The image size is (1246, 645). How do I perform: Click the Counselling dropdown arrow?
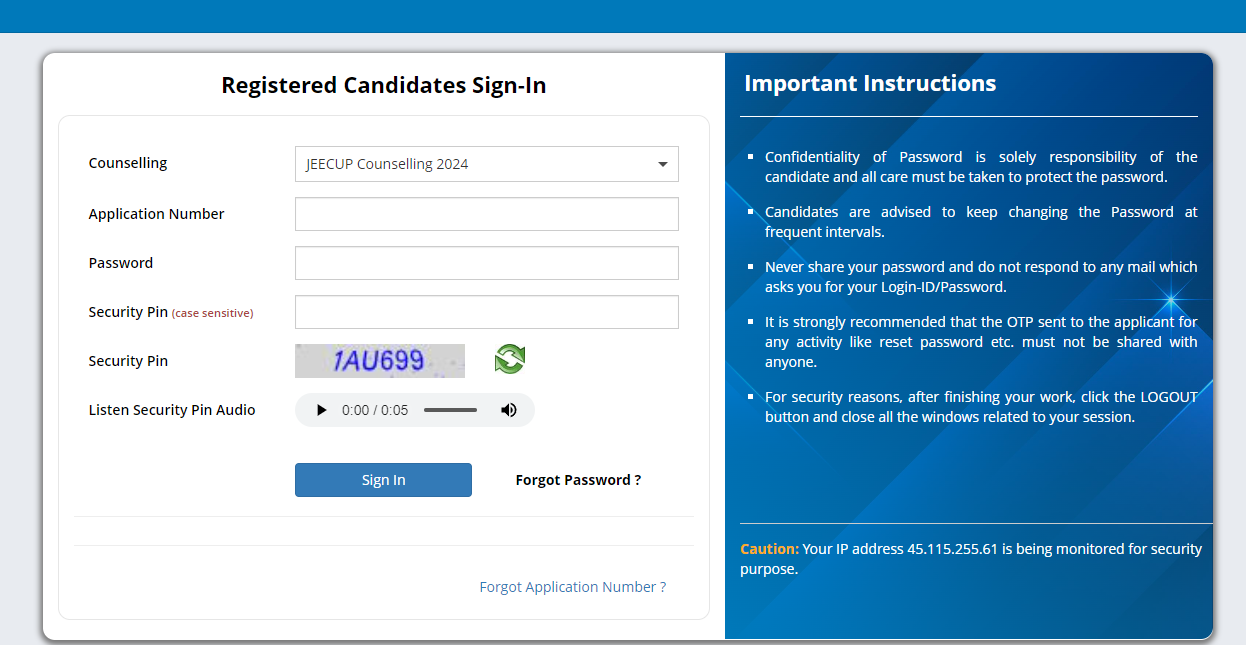662,164
